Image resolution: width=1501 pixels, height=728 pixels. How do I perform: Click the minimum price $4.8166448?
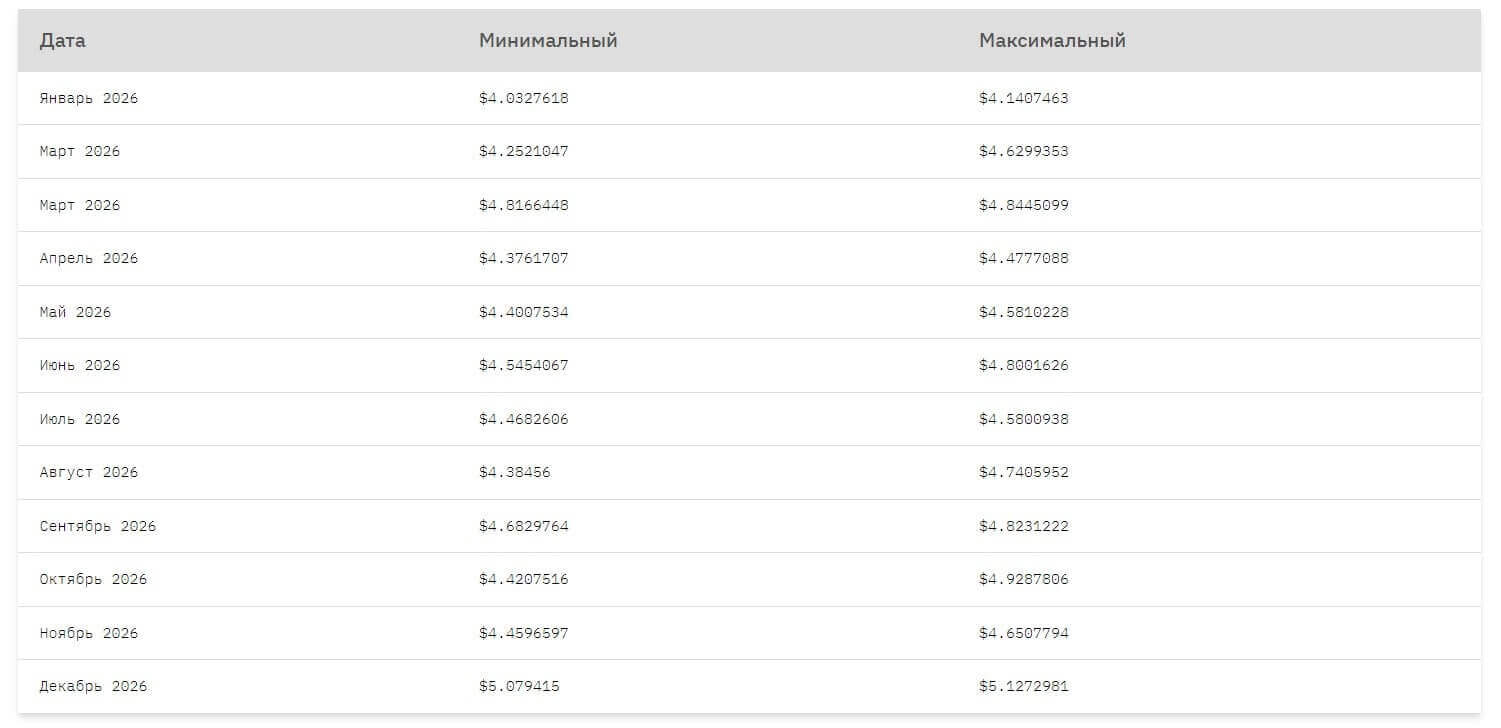point(523,205)
